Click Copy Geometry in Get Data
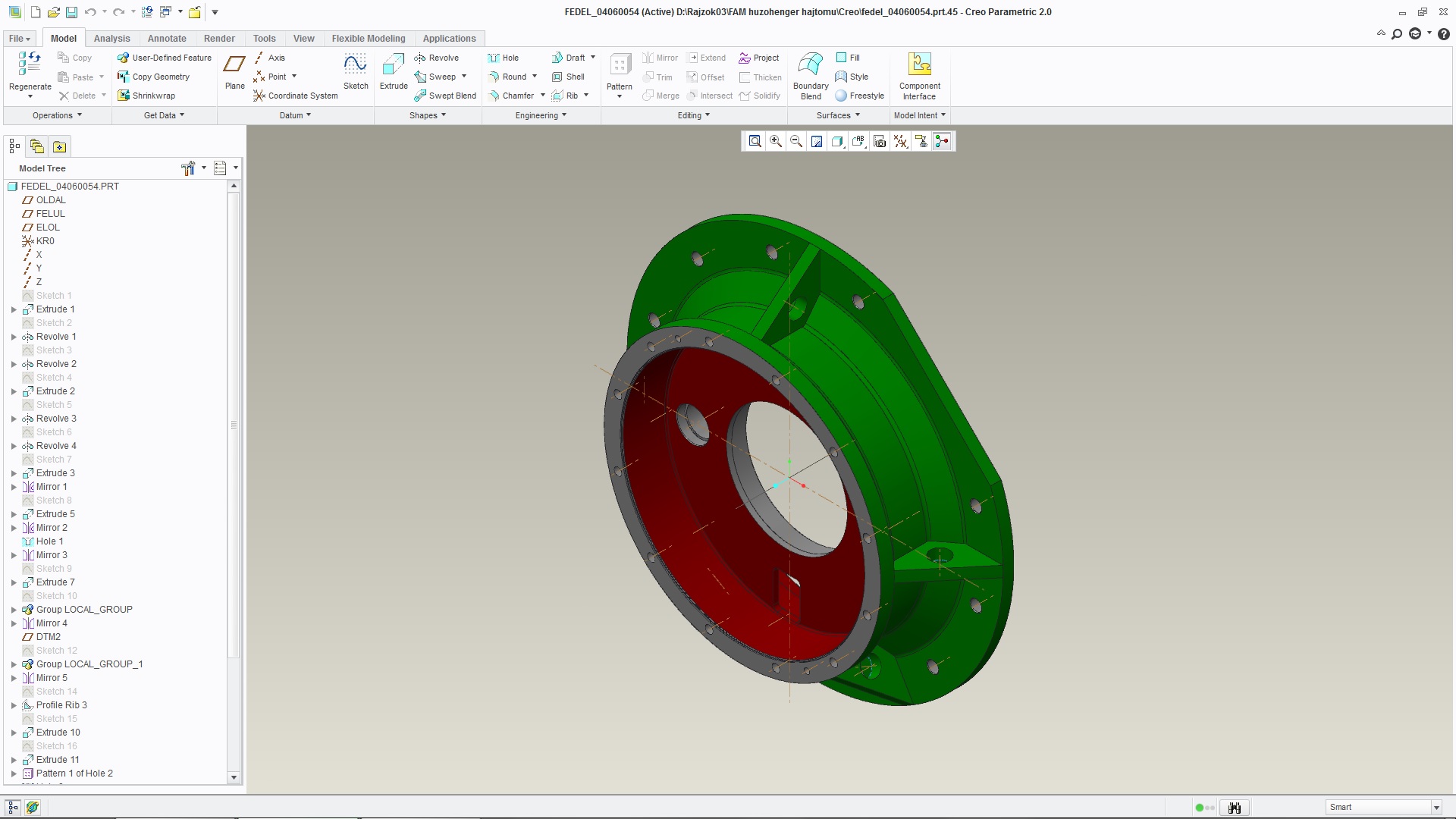Image resolution: width=1456 pixels, height=819 pixels. (153, 77)
